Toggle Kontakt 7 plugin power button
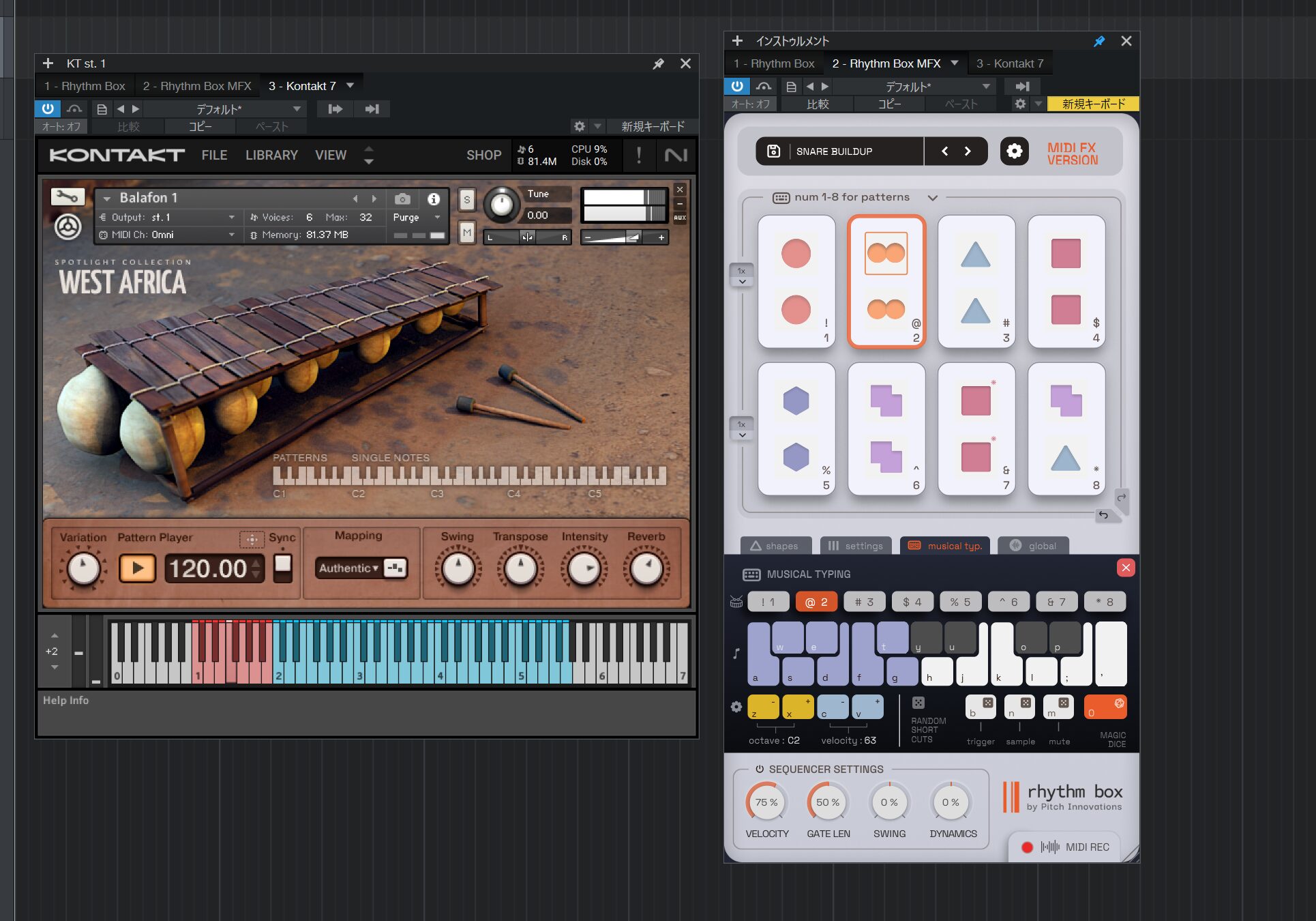The width and height of the screenshot is (1316, 921). click(x=48, y=108)
